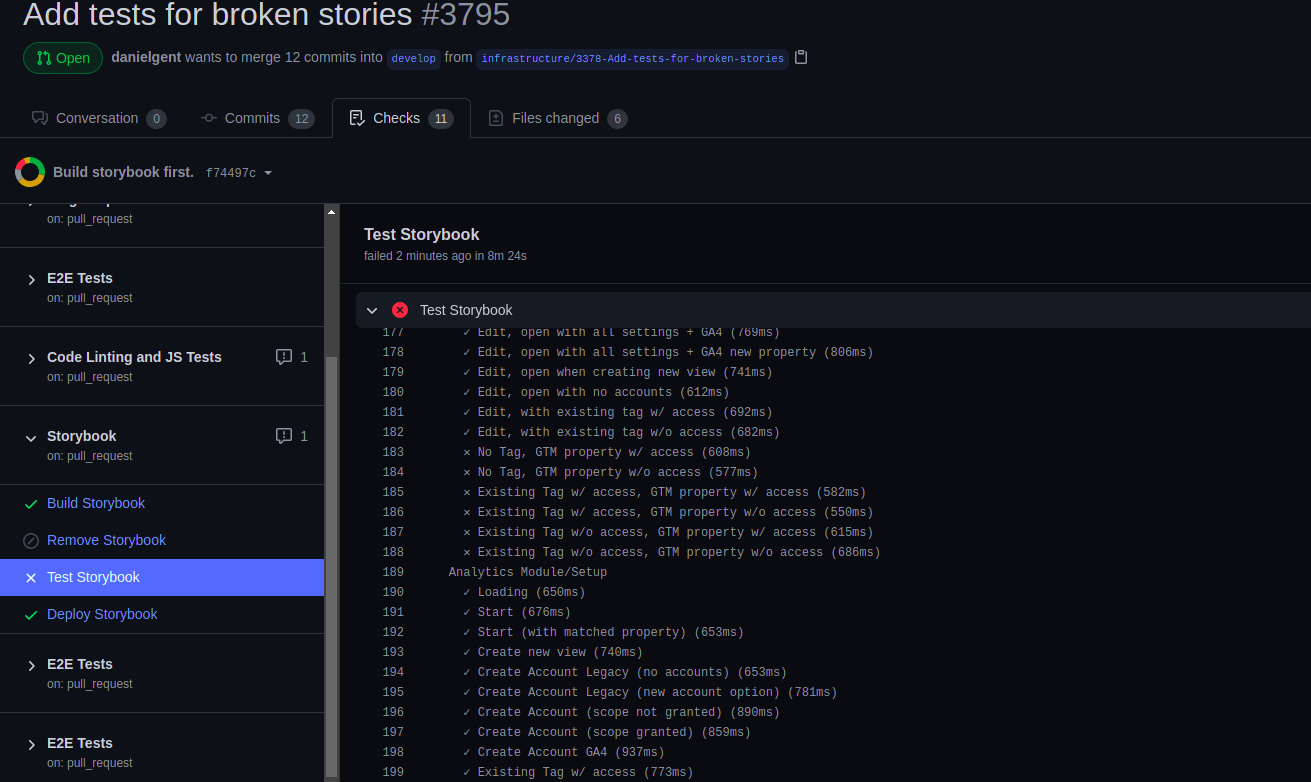Open Build Storybook job
The height and width of the screenshot is (782, 1311).
pyautogui.click(x=96, y=503)
